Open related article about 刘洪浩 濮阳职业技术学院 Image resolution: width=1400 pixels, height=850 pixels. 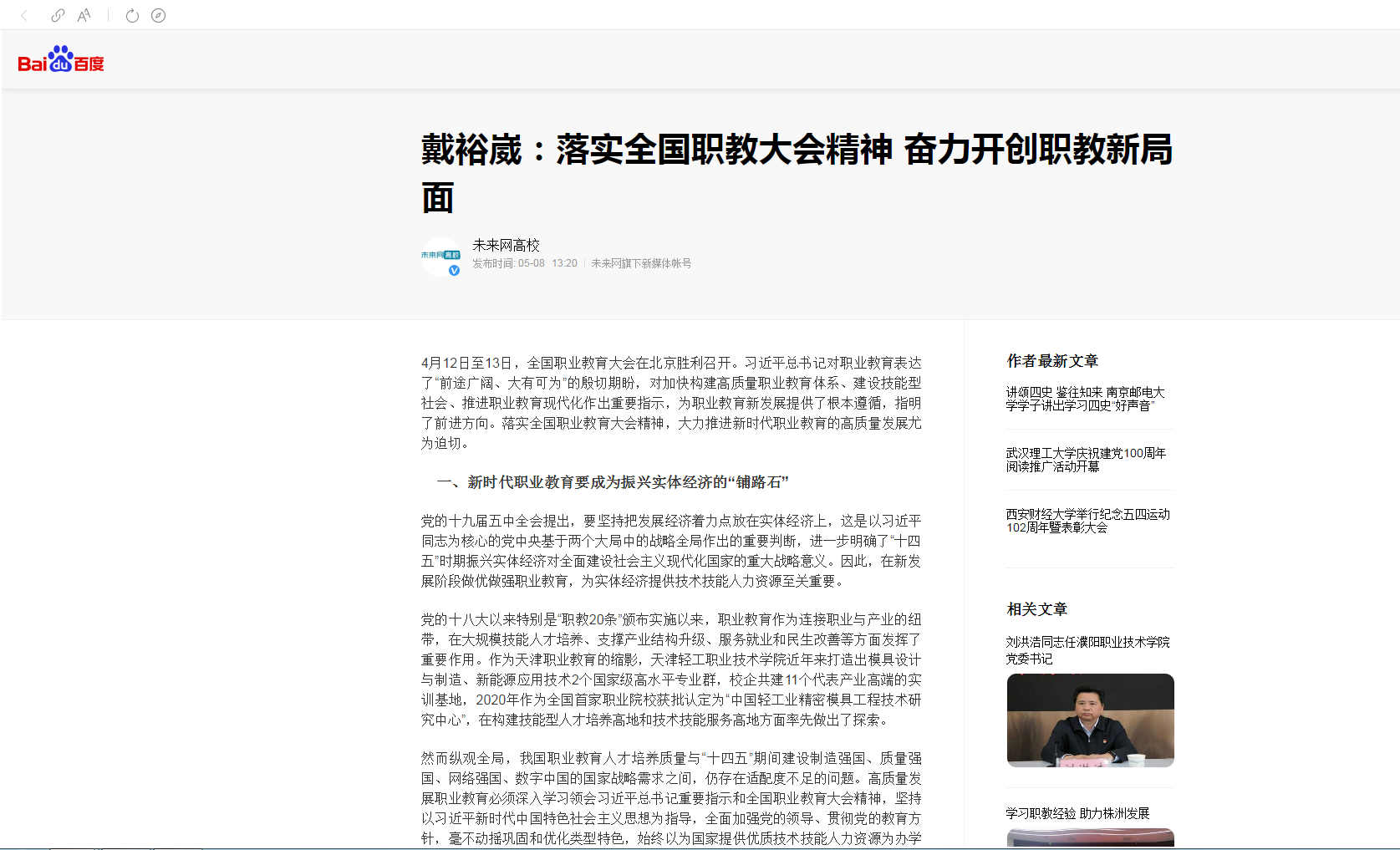point(1087,650)
